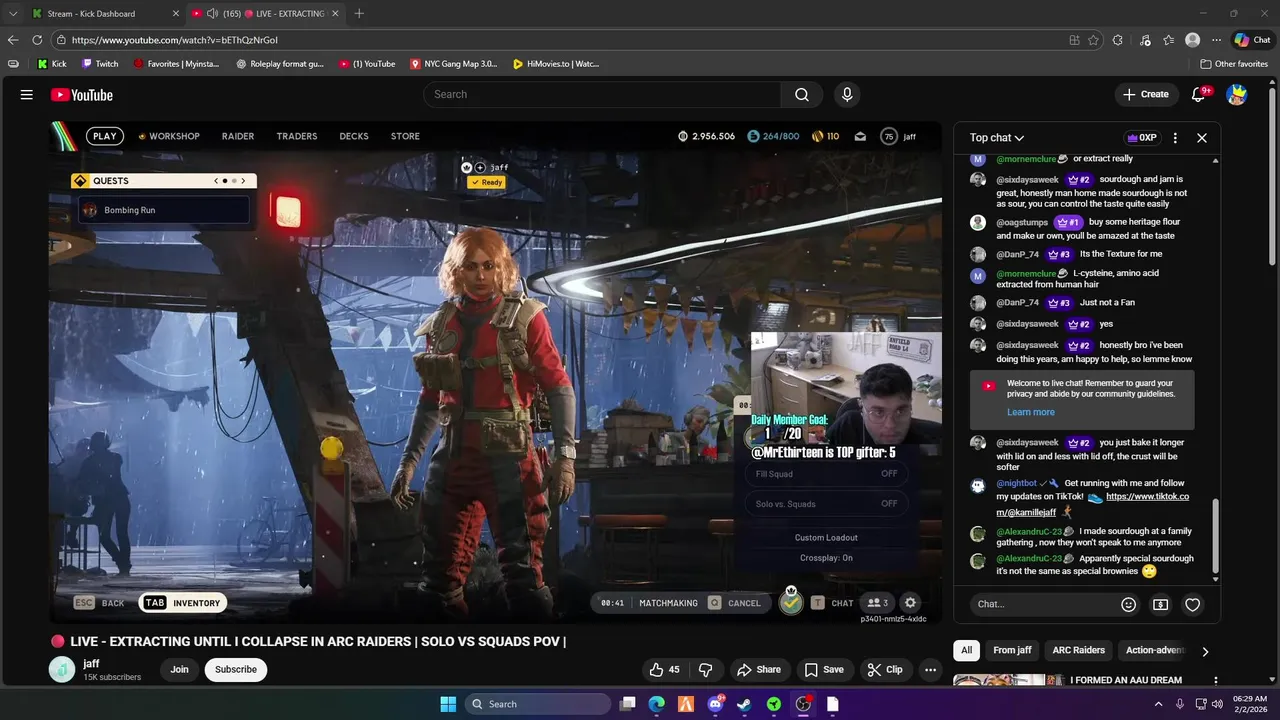Expand the Top chat dropdown
The image size is (1280, 720).
[x=997, y=138]
